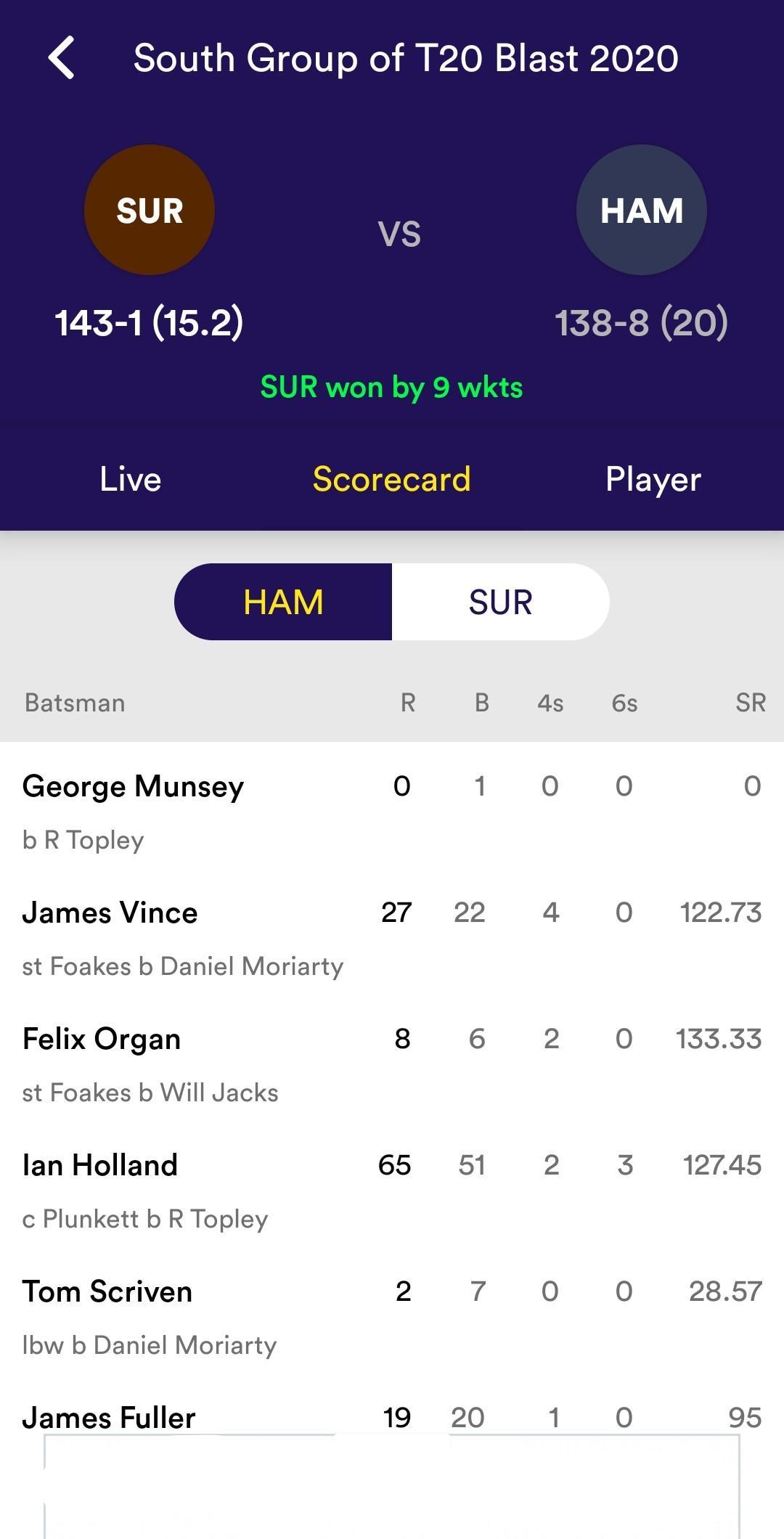The image size is (784, 1539).
Task: Toggle scorecard to SUR innings
Action: coord(501,602)
